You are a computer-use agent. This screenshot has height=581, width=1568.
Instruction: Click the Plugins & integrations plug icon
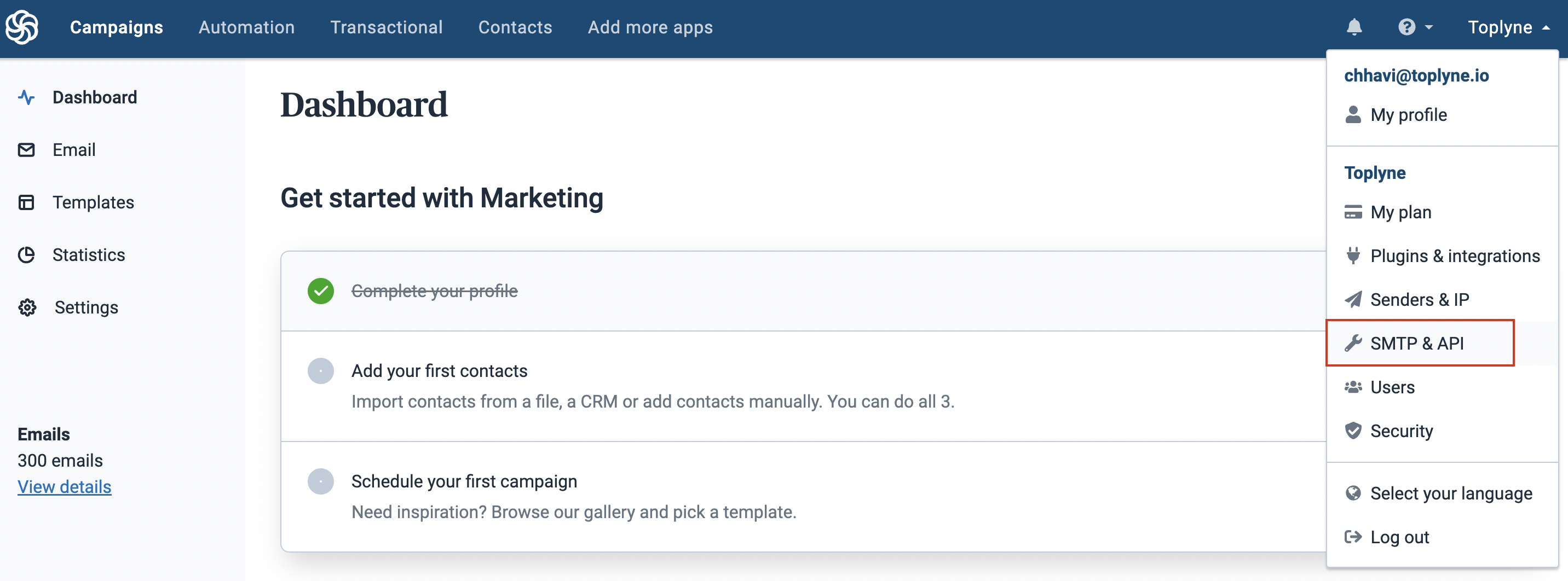click(1352, 255)
